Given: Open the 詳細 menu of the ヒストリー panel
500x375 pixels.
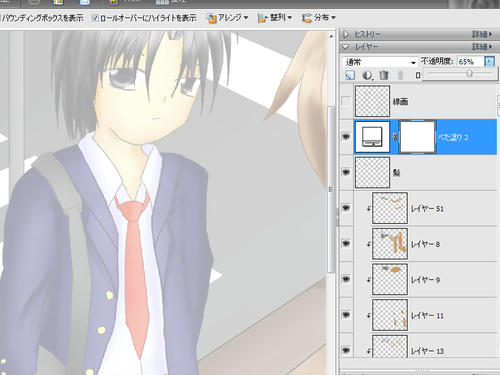Looking at the screenshot, I should [482, 34].
